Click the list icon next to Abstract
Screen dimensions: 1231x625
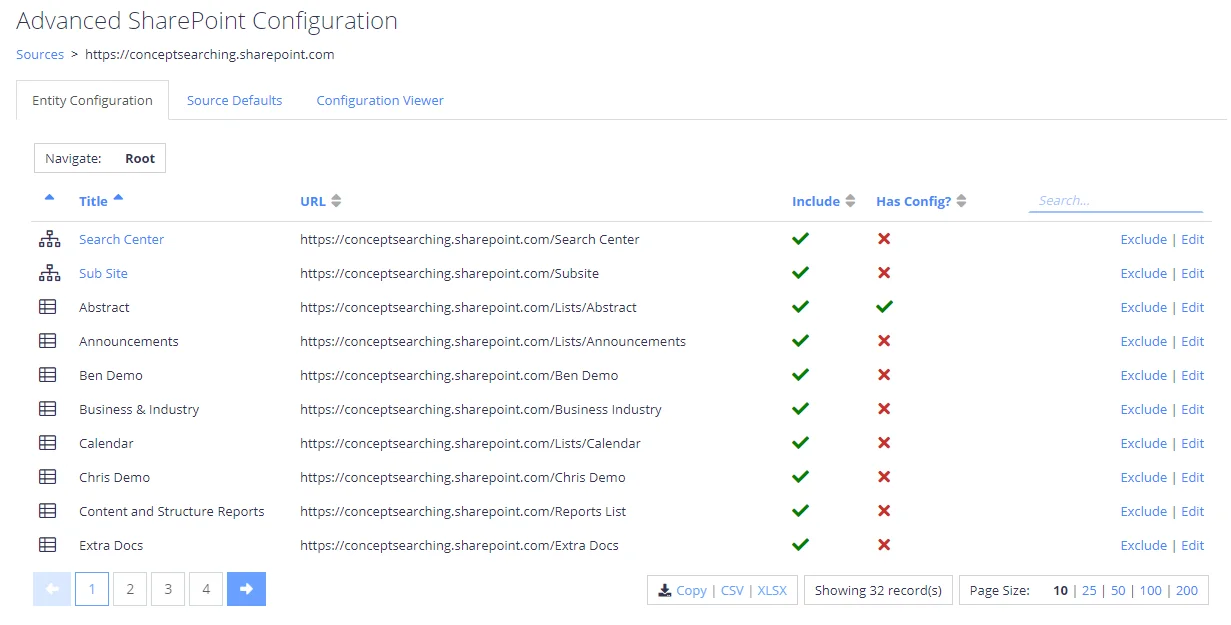[48, 308]
